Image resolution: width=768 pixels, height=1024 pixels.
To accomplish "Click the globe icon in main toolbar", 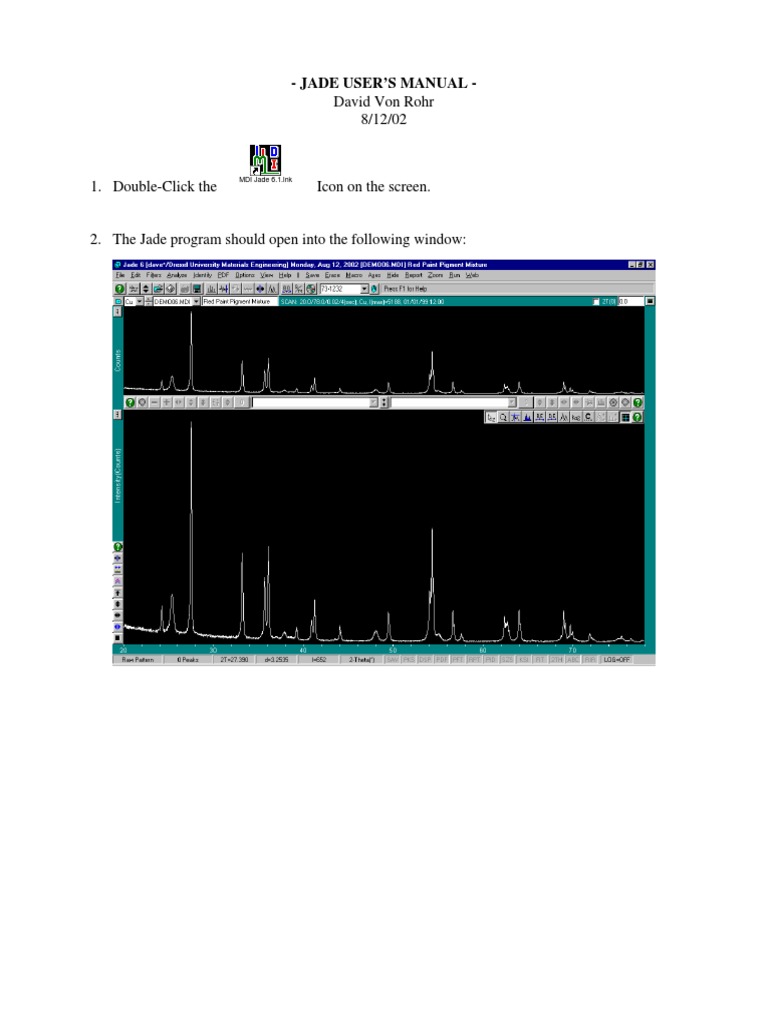I will pos(310,289).
